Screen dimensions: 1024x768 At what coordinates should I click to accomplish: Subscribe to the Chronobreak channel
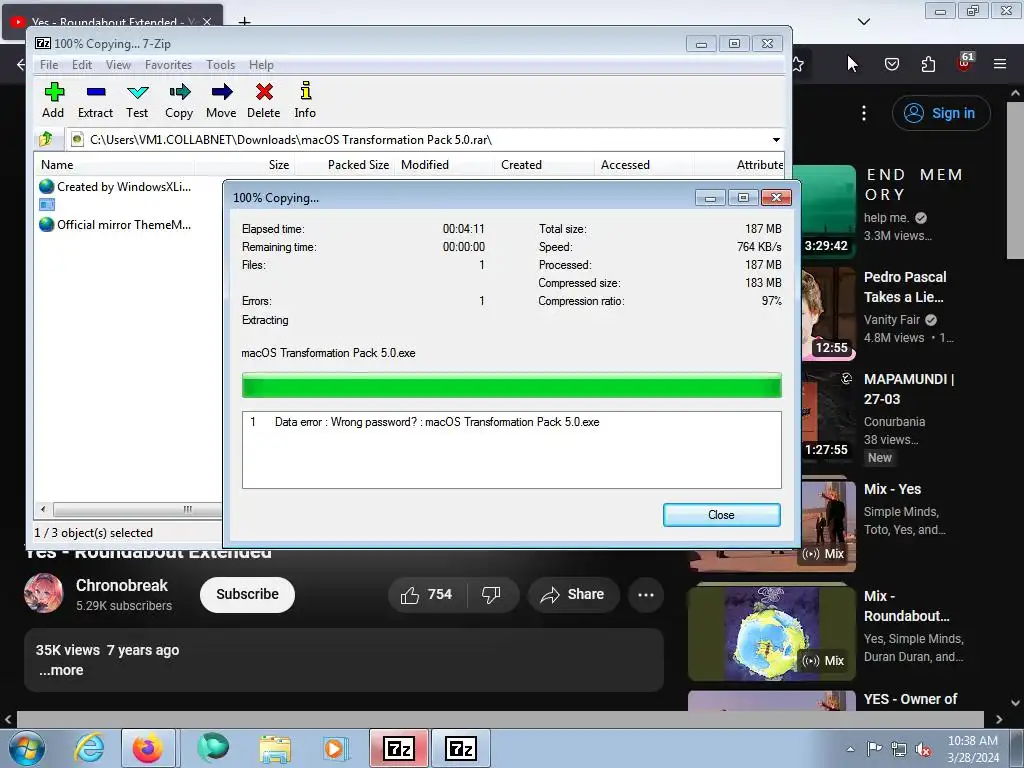point(248,594)
